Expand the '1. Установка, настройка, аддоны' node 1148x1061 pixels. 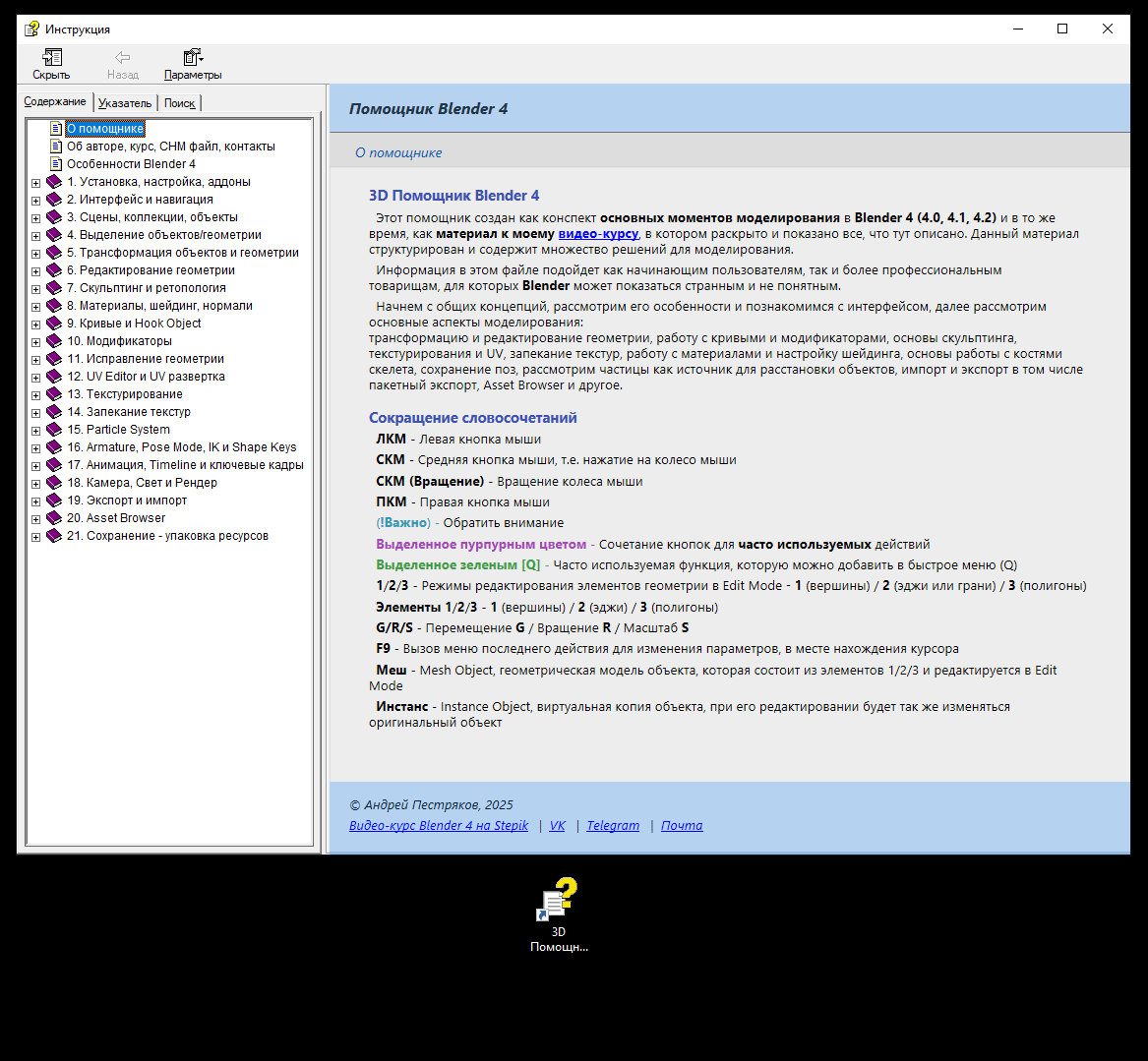35,183
